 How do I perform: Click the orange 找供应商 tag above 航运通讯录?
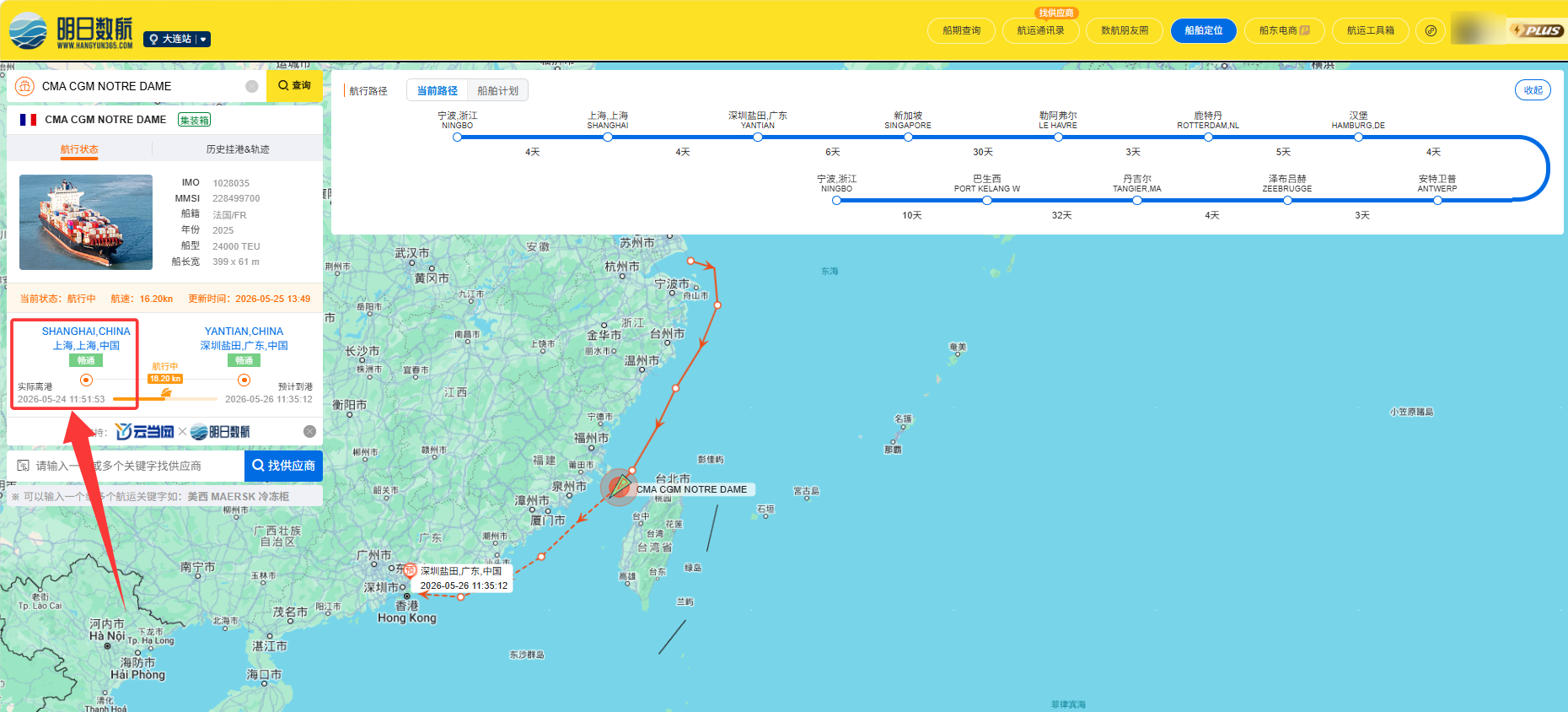1056,13
